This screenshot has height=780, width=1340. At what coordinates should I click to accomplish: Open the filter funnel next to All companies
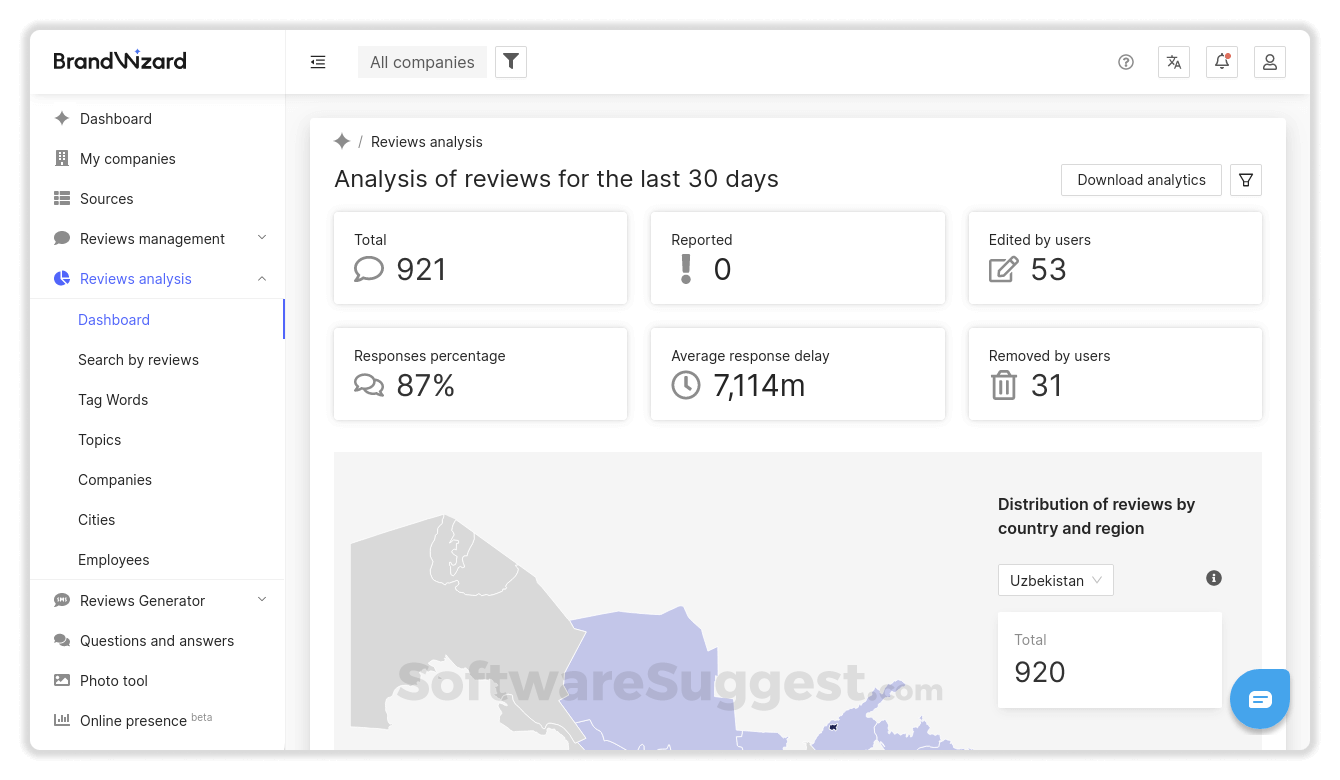(x=510, y=61)
